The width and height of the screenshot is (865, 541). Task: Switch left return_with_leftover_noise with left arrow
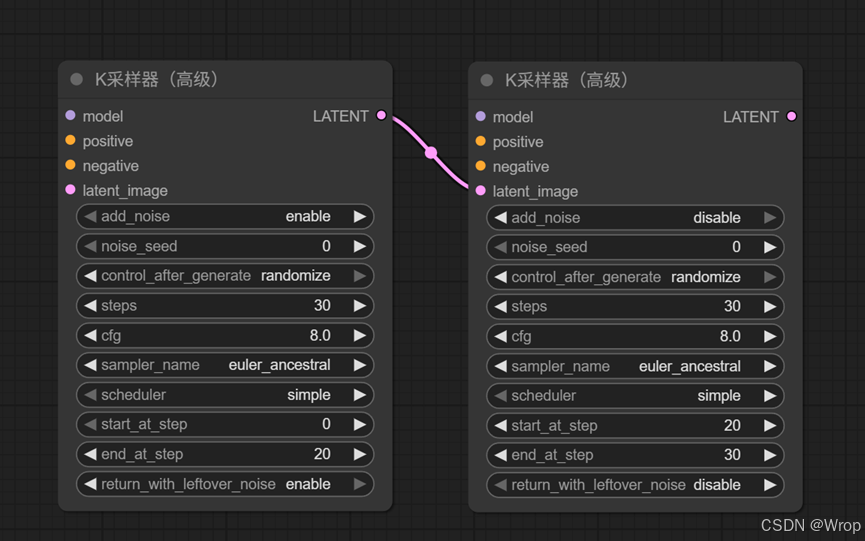click(90, 484)
